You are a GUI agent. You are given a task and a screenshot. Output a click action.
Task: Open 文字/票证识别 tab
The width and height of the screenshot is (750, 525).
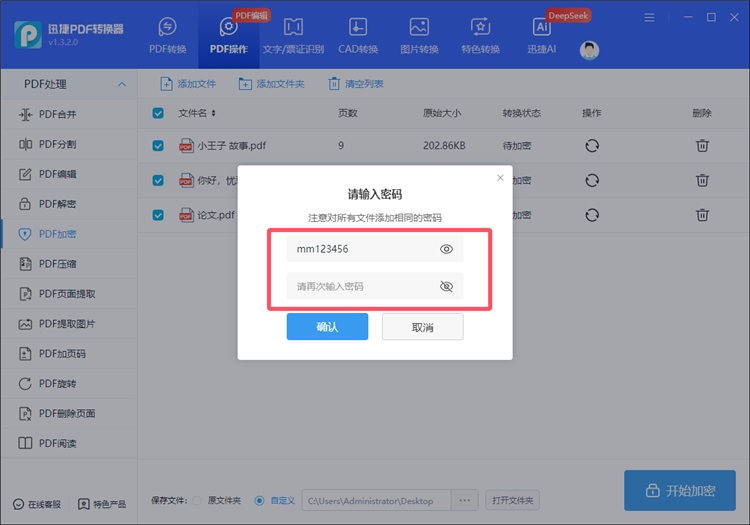[x=293, y=35]
